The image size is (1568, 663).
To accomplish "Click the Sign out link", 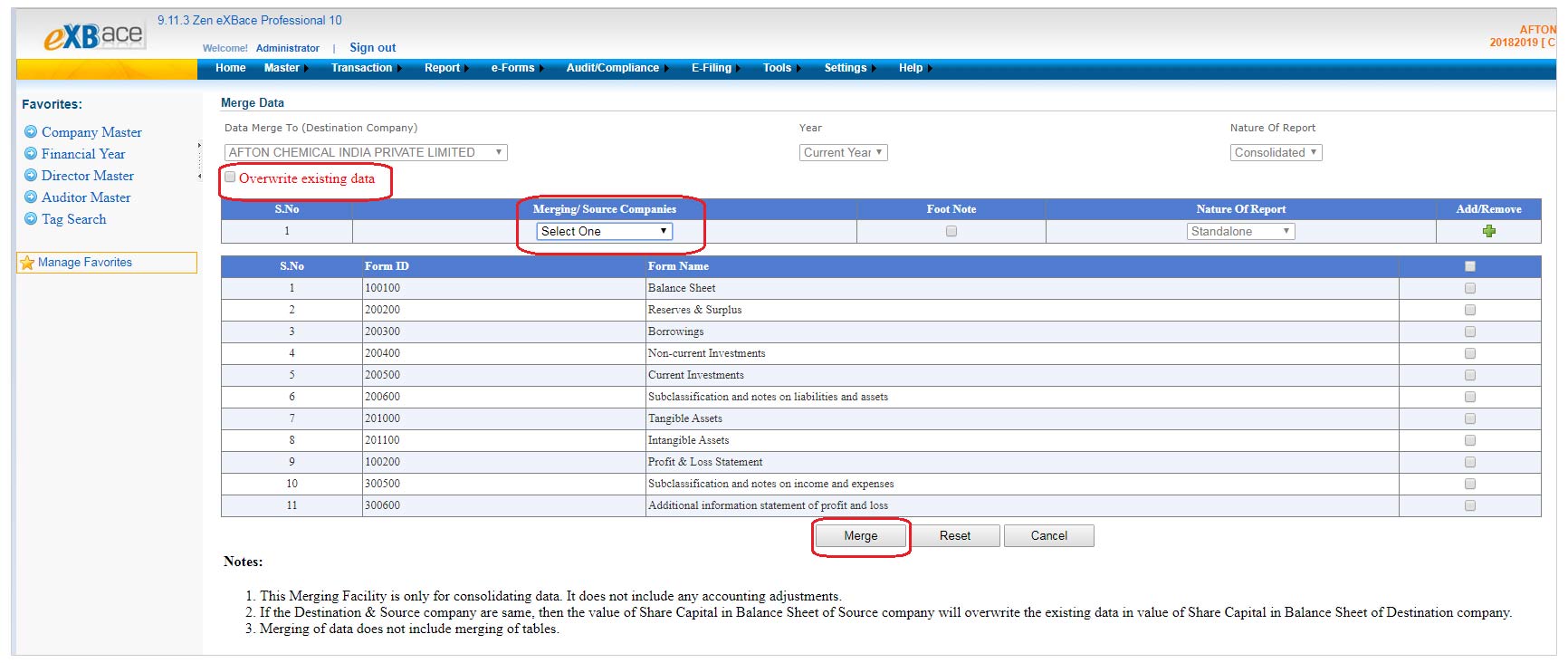I will click(x=372, y=48).
